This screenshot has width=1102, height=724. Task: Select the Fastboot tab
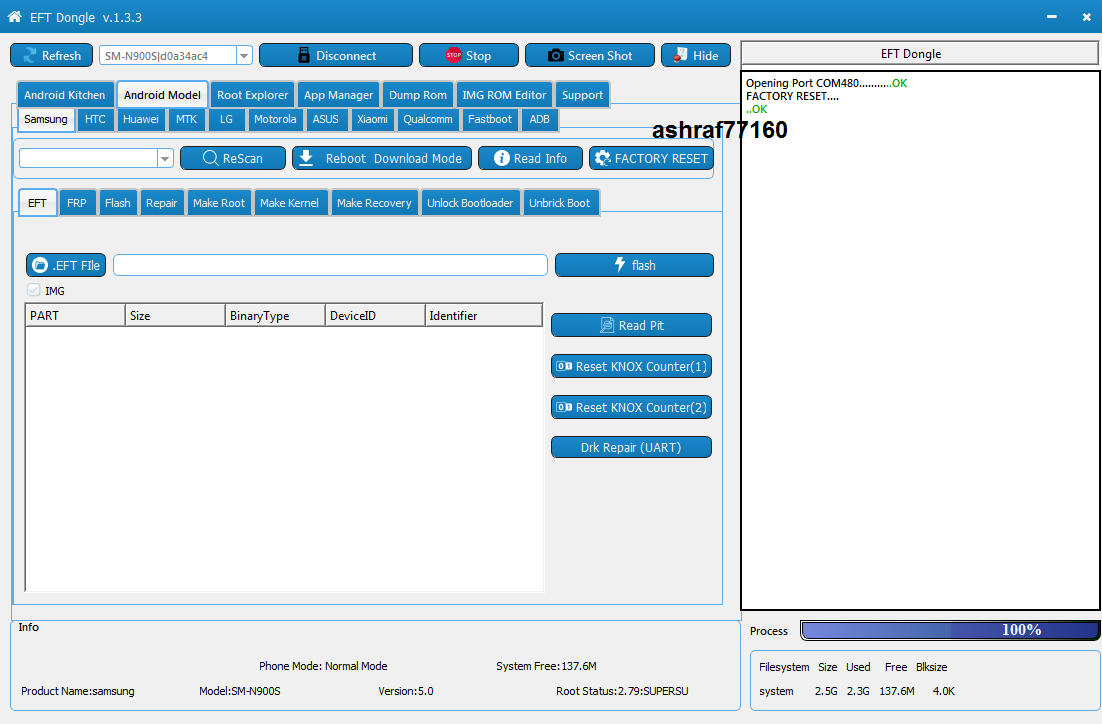[x=490, y=119]
